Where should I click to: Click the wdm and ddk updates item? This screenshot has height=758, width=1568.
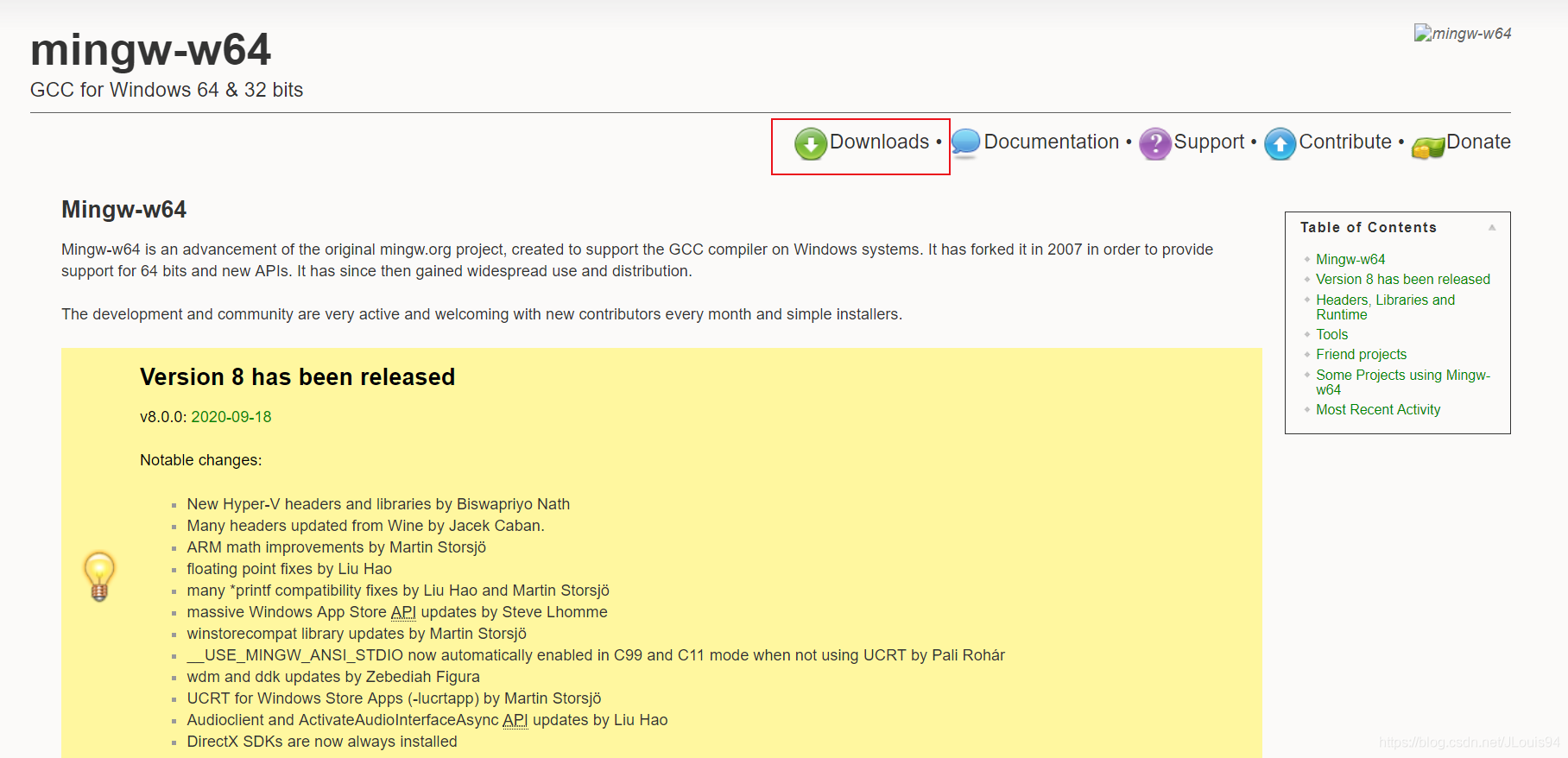point(333,677)
